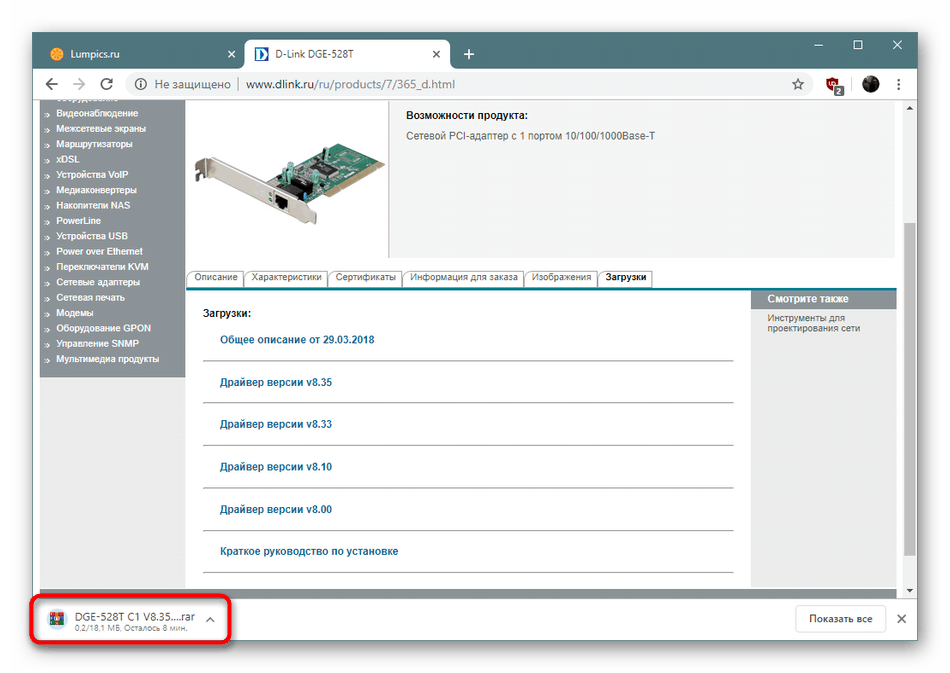Click the page scrollbar down arrow
950x673 pixels.
(909, 590)
